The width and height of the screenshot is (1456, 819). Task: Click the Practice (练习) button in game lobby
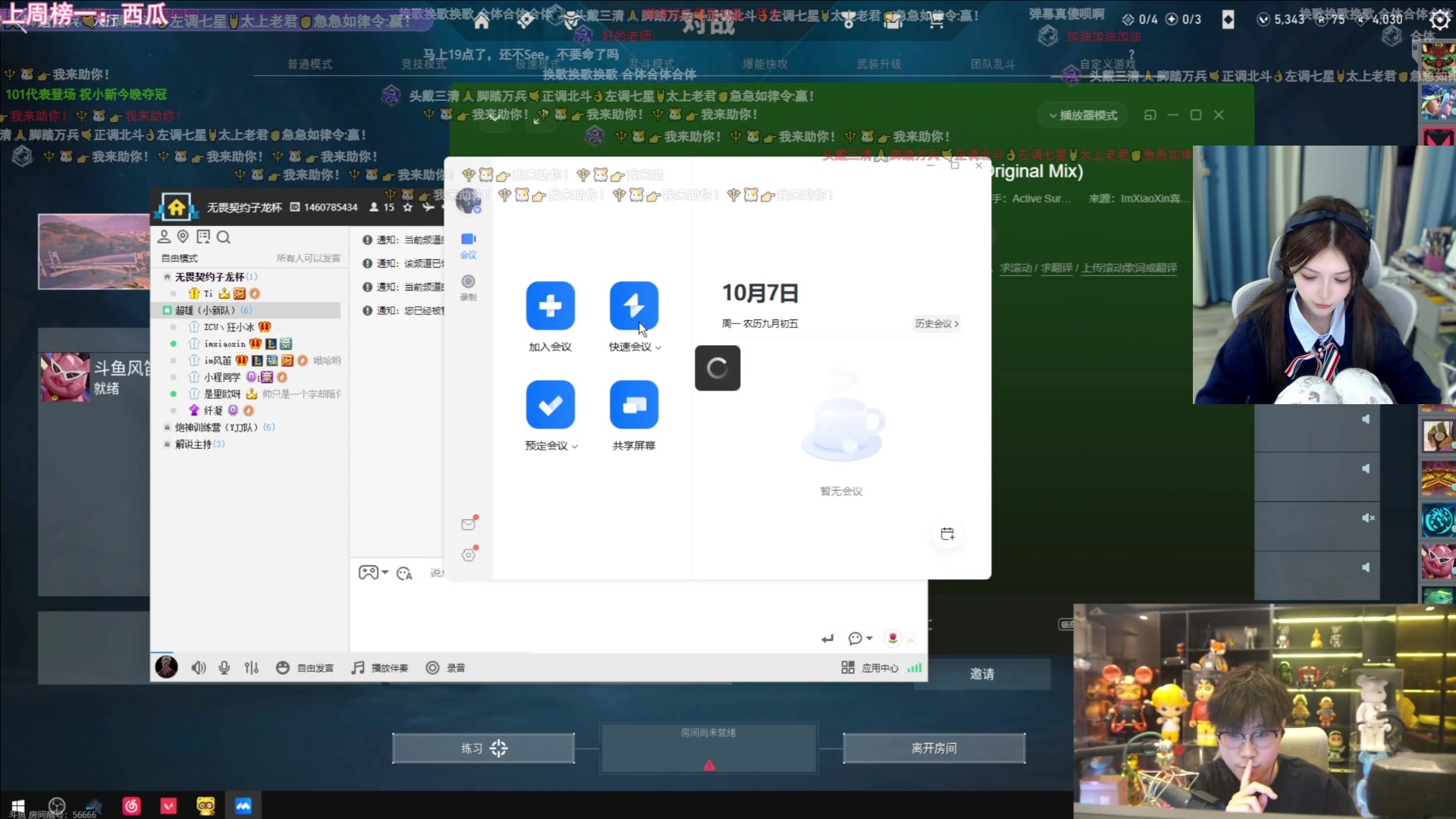tap(483, 748)
